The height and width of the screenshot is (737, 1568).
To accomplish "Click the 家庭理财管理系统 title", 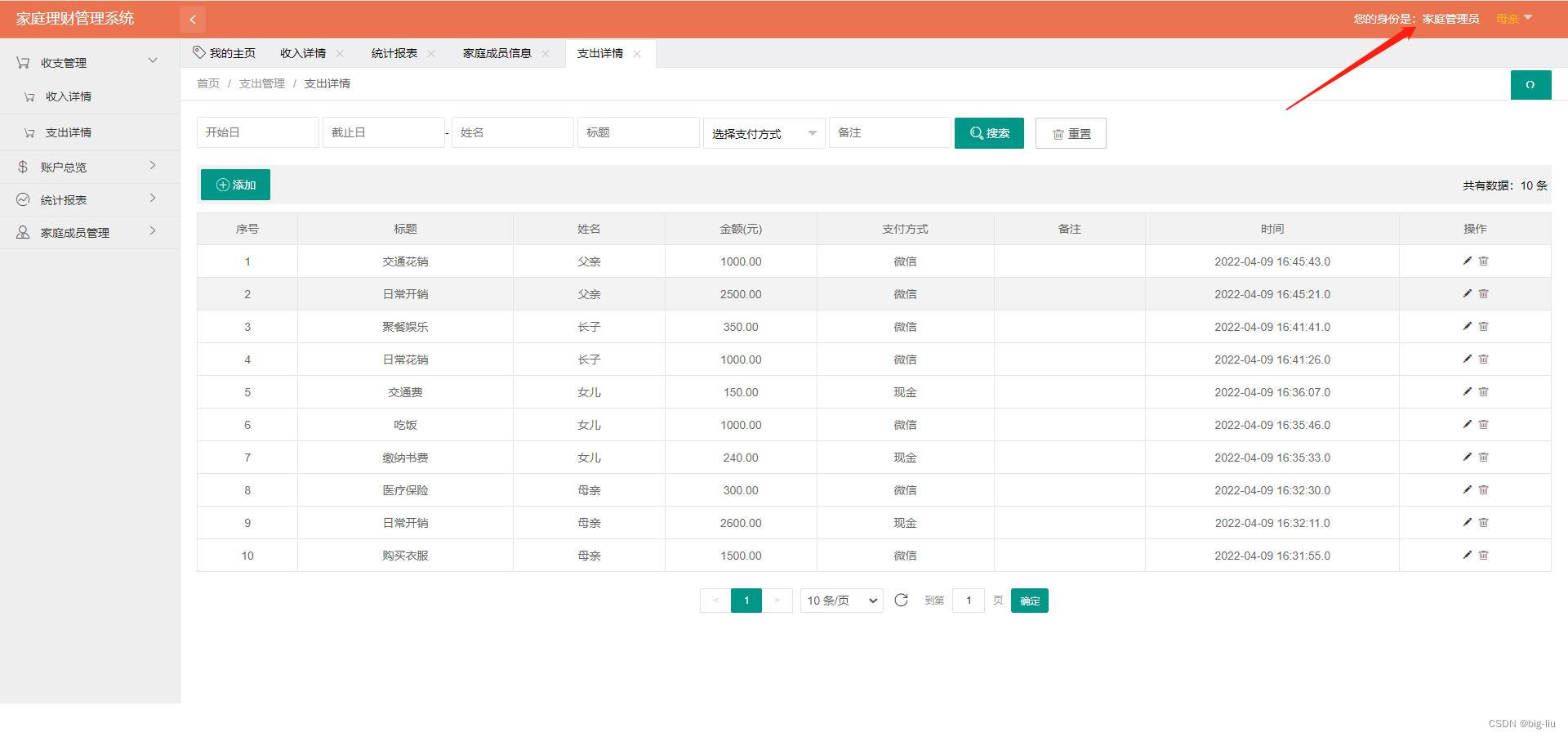I will 75,18.
